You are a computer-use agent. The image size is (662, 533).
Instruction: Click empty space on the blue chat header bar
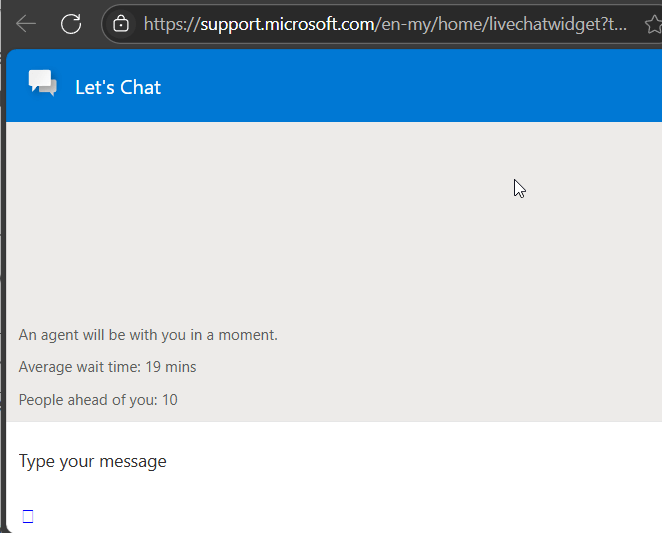pyautogui.click(x=400, y=86)
